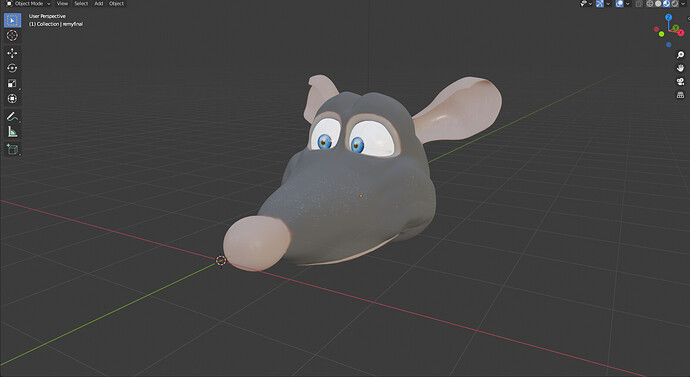Open the Add menu

coord(99,4)
